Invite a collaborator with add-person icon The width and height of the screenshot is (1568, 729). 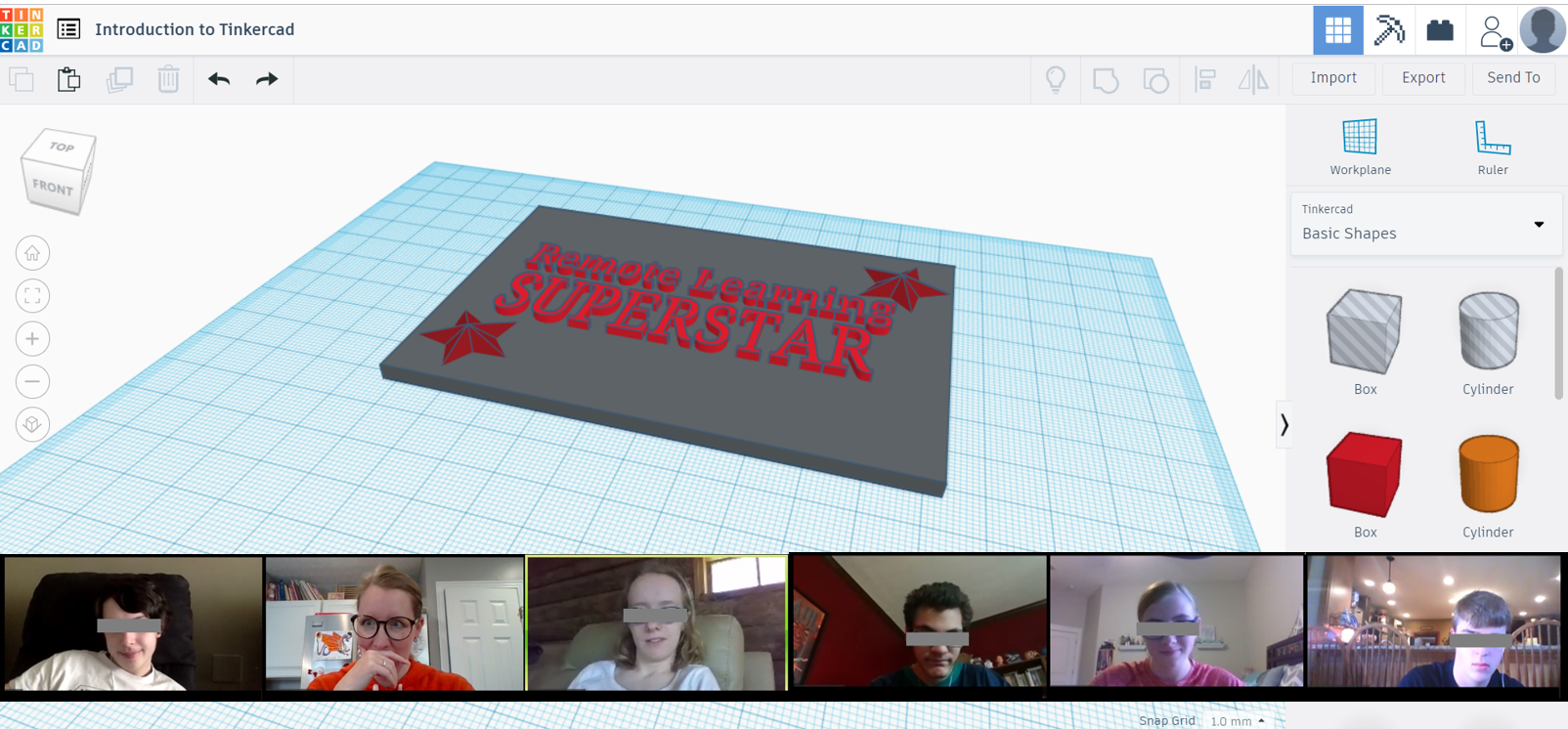point(1494,31)
